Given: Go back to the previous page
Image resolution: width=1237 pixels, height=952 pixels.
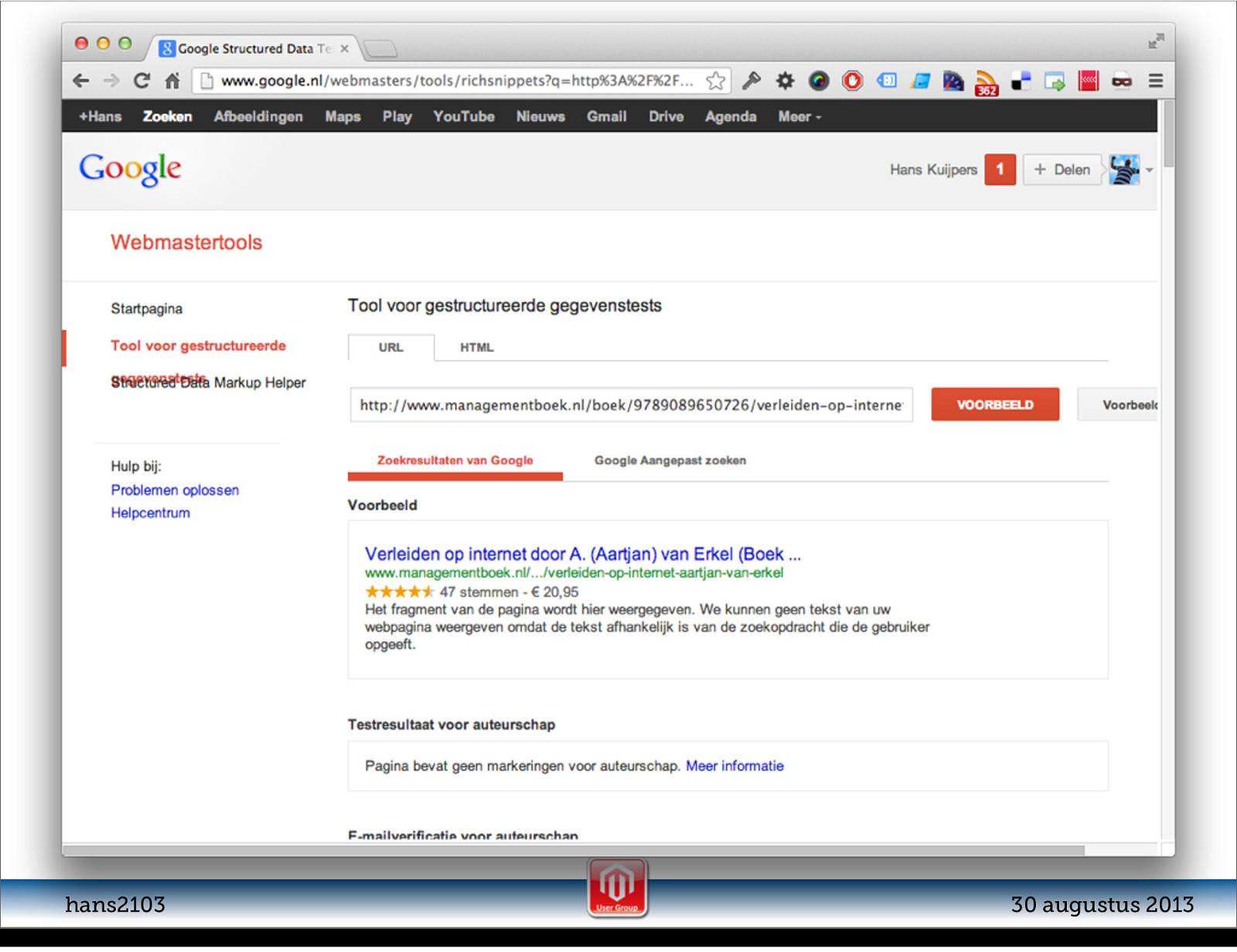Looking at the screenshot, I should pos(80,80).
